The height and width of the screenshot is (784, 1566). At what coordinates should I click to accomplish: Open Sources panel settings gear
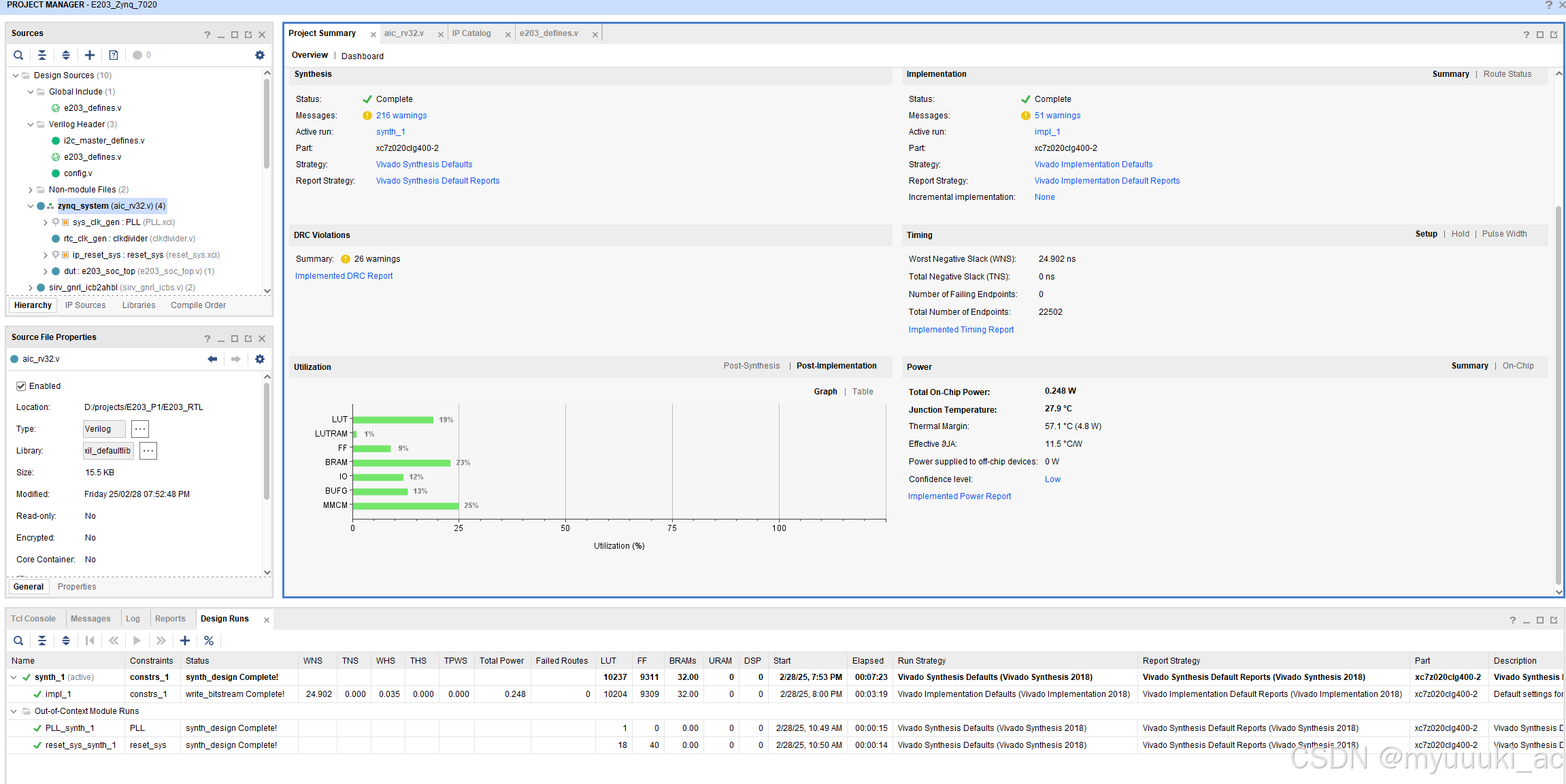259,55
